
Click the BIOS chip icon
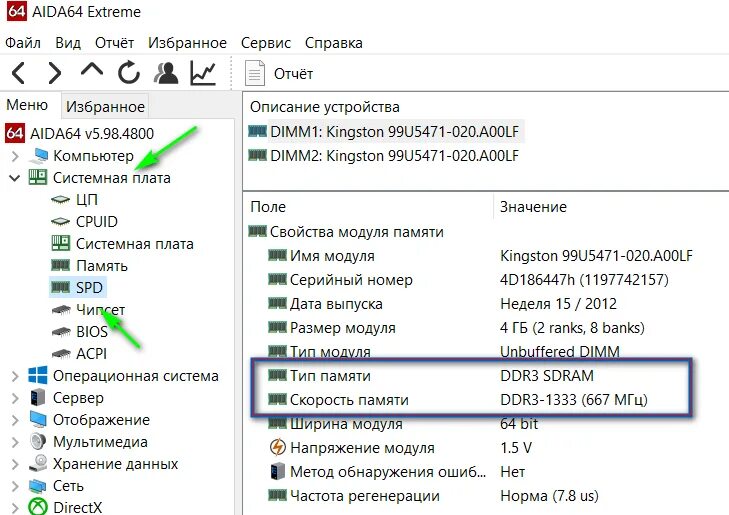coord(61,331)
